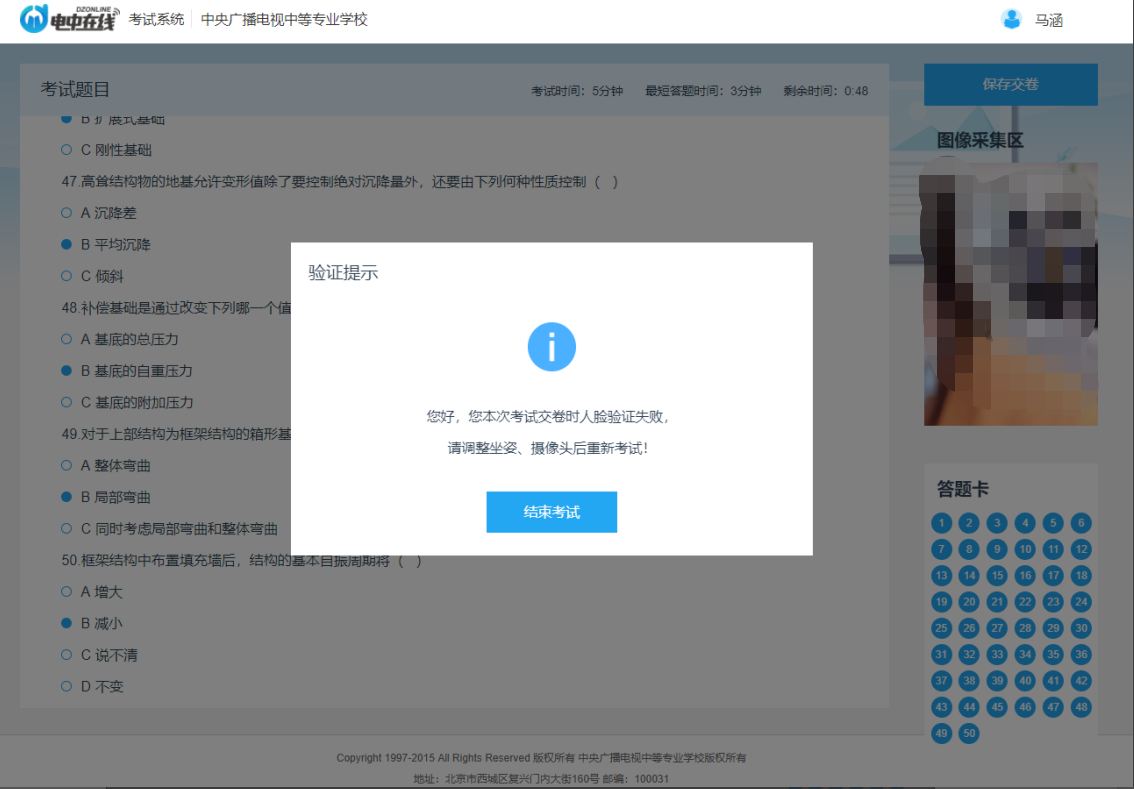Select question 25 in 答题卡

[x=941, y=628]
